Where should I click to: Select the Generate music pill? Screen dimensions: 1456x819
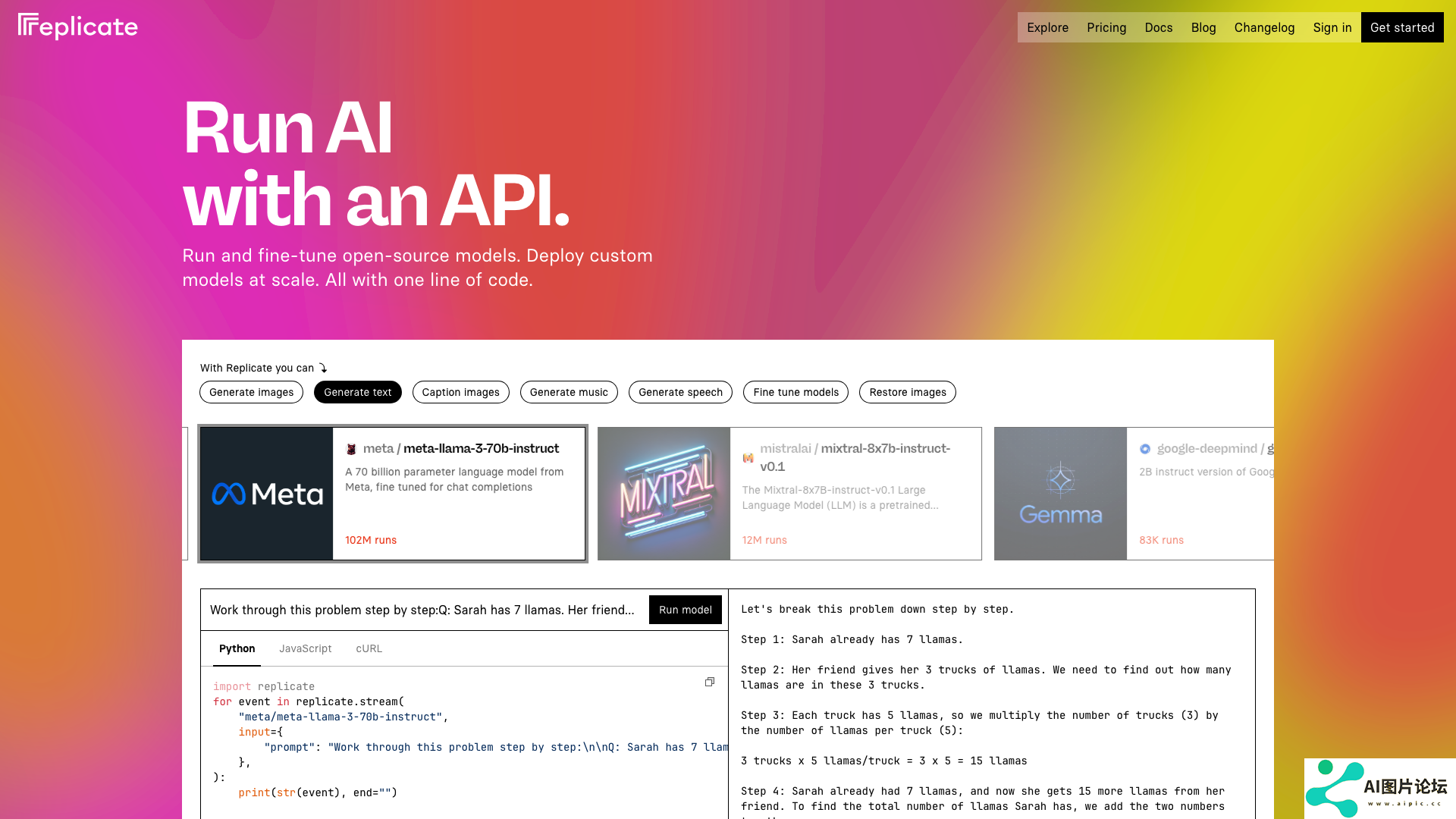[x=569, y=392]
